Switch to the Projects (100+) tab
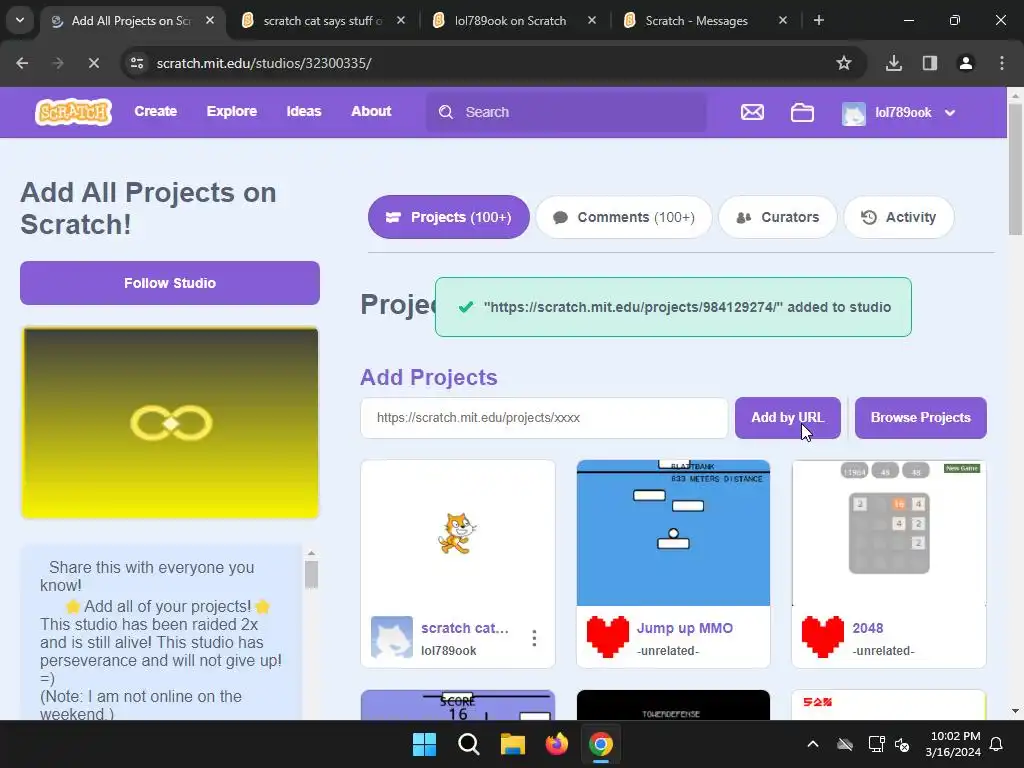The image size is (1024, 768). pos(449,217)
